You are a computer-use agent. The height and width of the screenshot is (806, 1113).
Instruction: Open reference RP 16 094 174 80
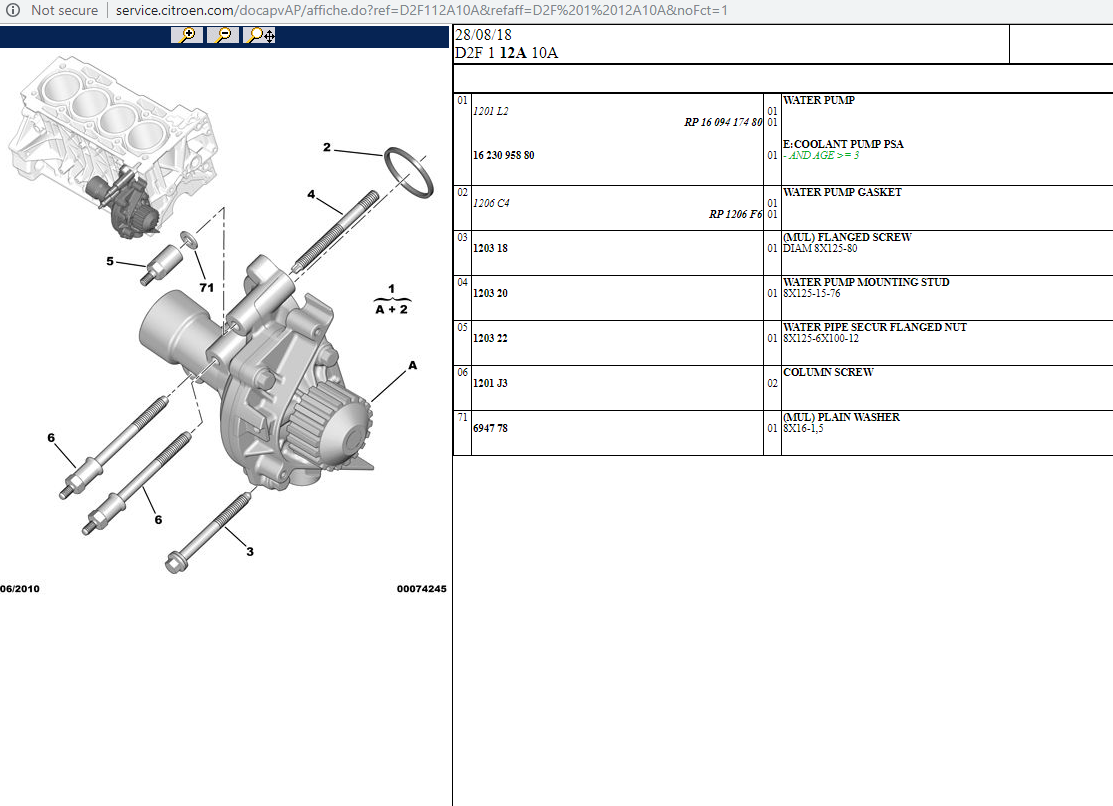[722, 124]
